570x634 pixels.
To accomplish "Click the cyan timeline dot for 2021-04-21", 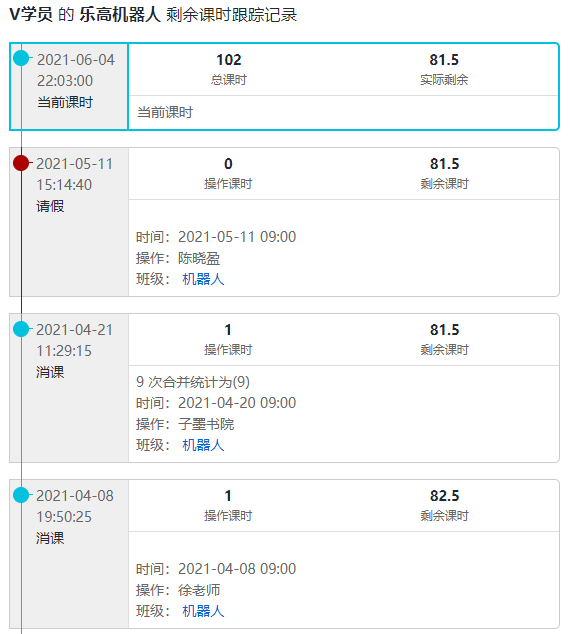I will (x=21, y=329).
